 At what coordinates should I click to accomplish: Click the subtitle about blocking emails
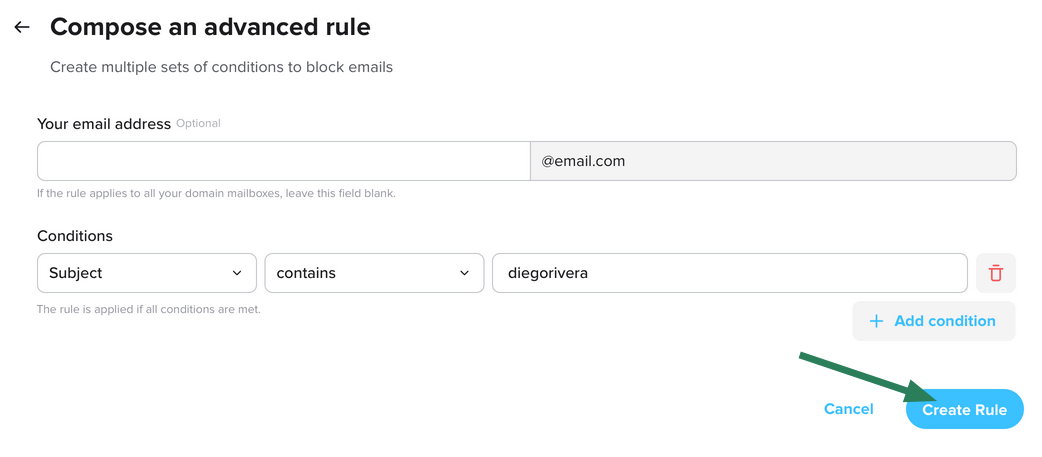point(221,67)
